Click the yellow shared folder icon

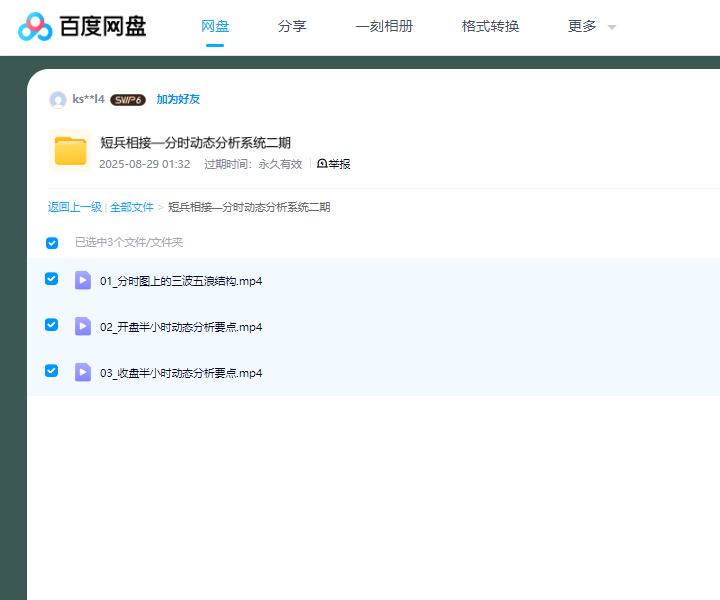pyautogui.click(x=70, y=151)
